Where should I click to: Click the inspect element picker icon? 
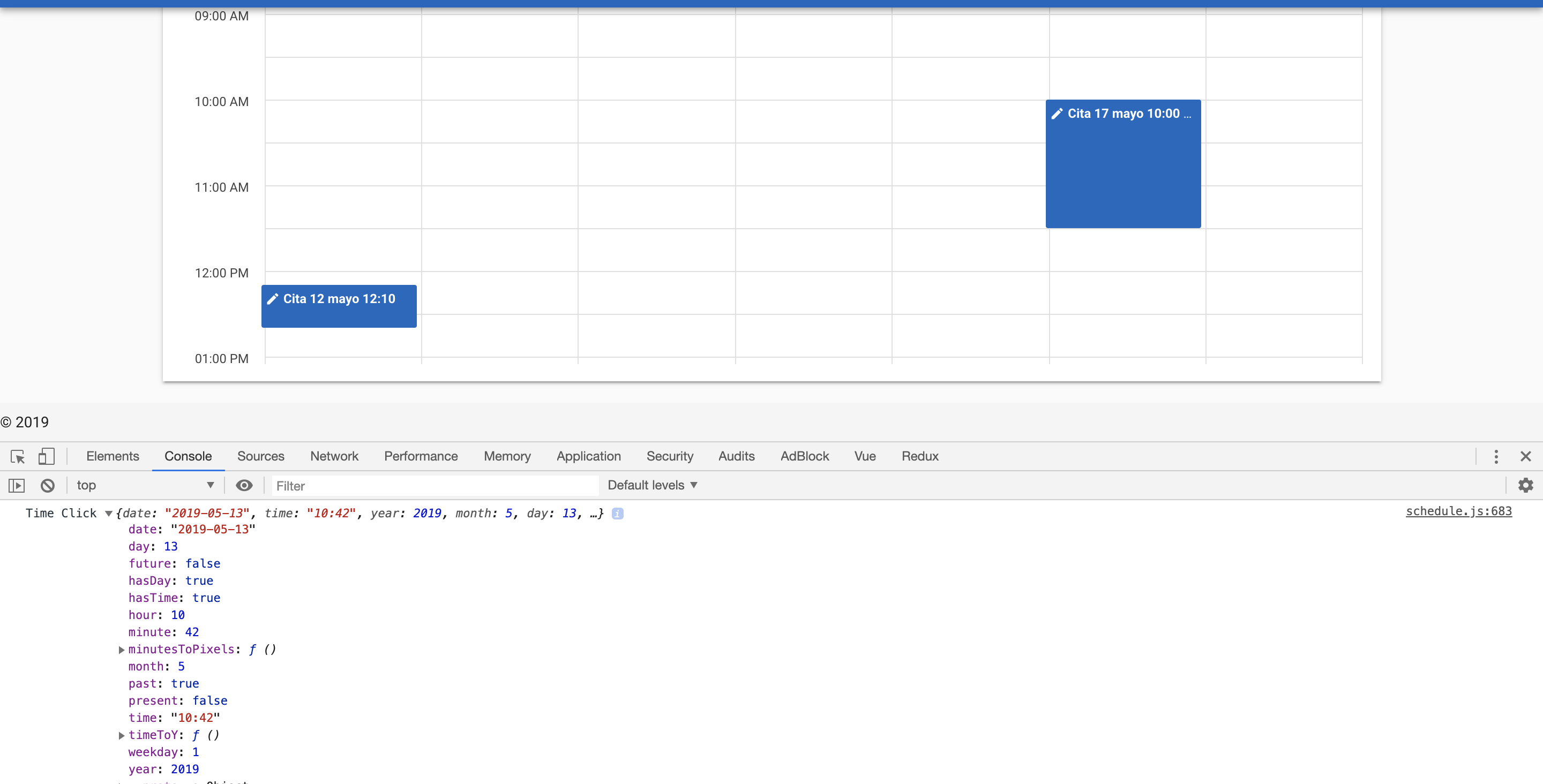(x=17, y=456)
